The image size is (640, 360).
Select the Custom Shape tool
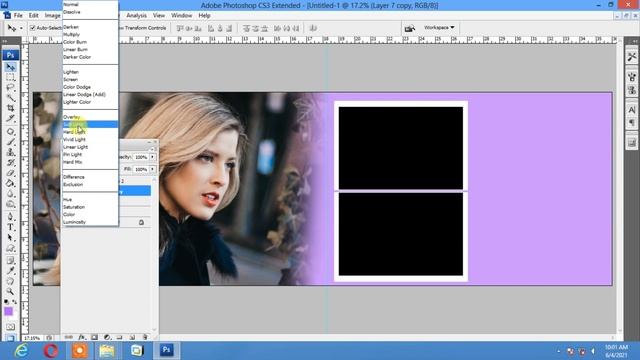point(11,248)
